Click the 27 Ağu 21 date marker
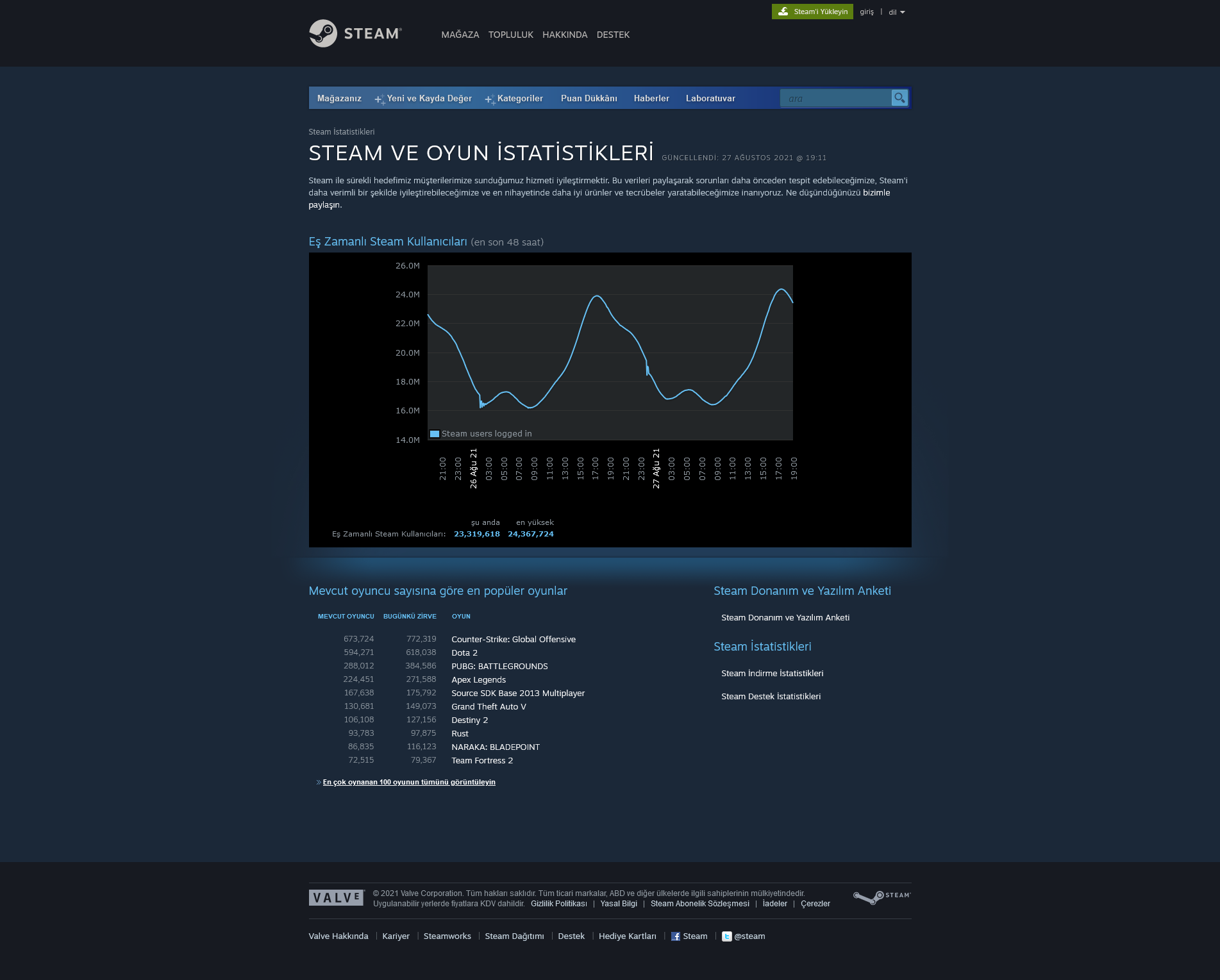The height and width of the screenshot is (980, 1220). [656, 469]
